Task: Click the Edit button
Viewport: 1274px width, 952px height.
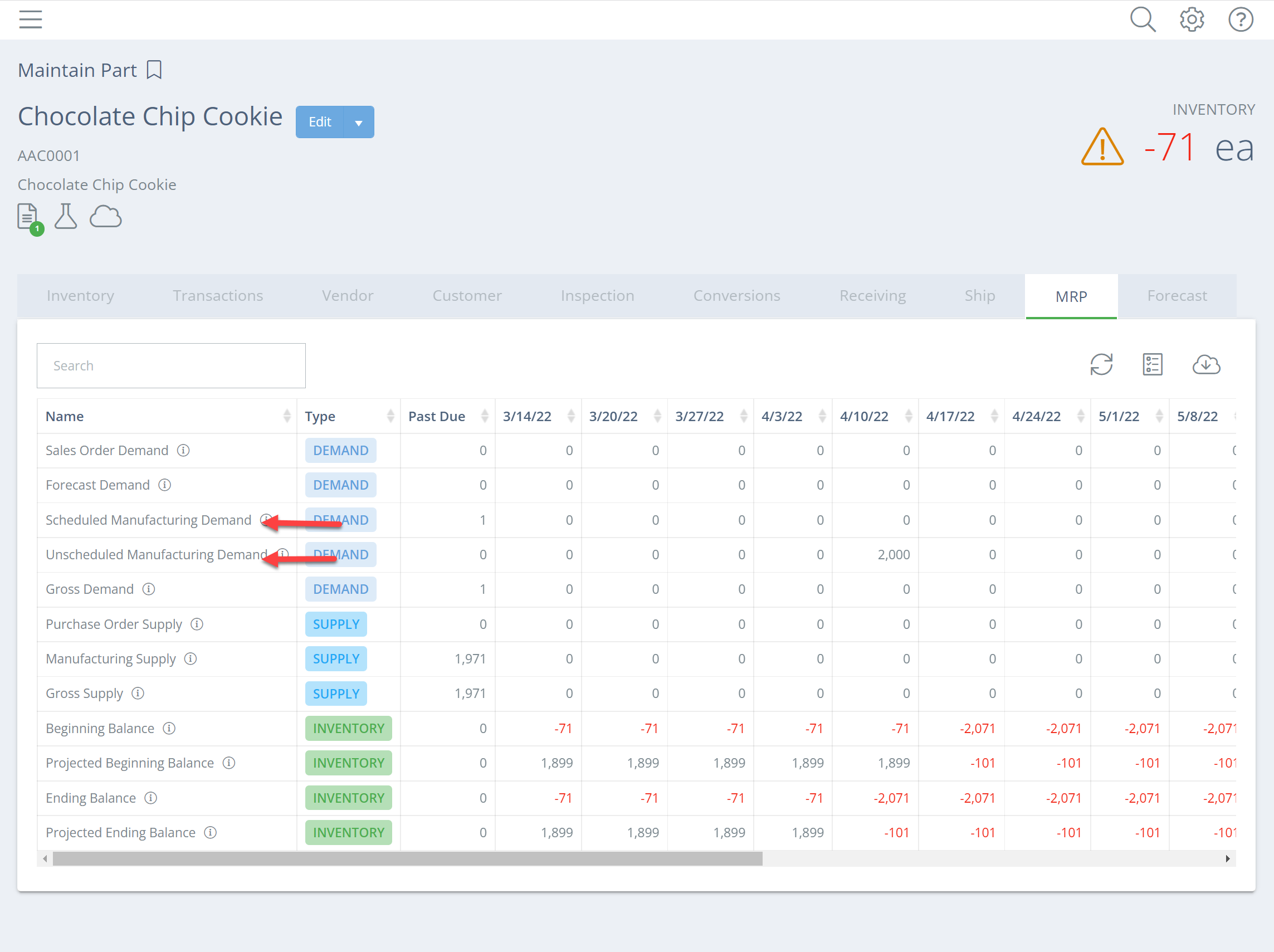Action: coord(320,122)
